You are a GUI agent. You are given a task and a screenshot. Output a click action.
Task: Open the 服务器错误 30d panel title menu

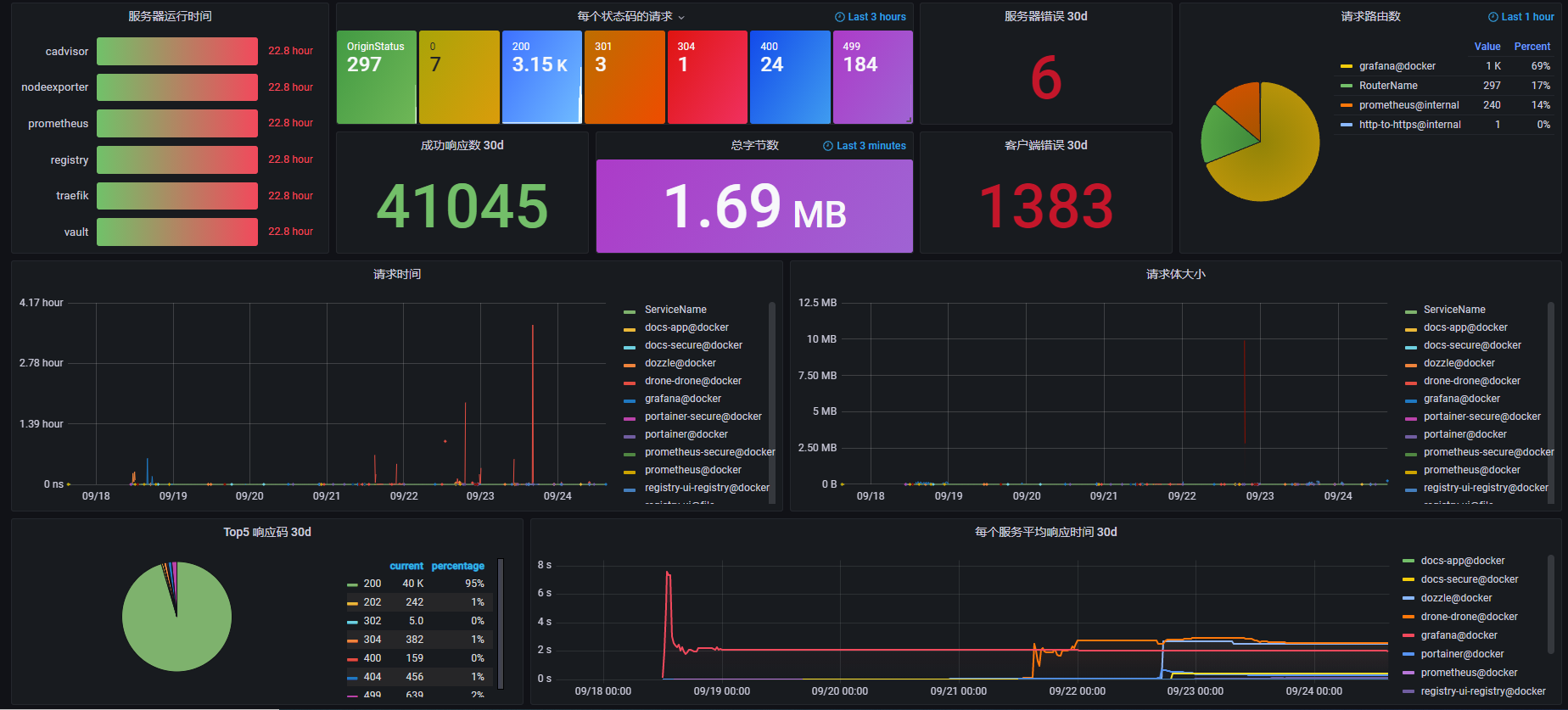[x=1045, y=16]
